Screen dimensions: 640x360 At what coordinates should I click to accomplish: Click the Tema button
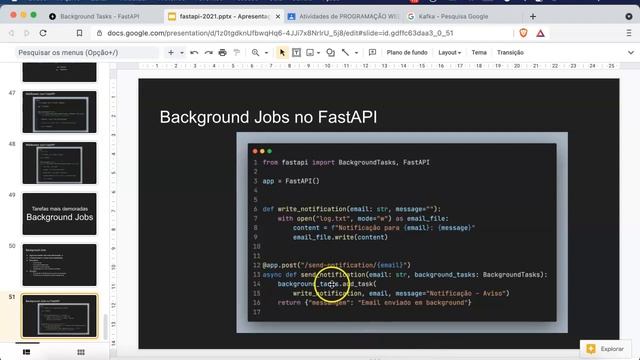point(479,53)
